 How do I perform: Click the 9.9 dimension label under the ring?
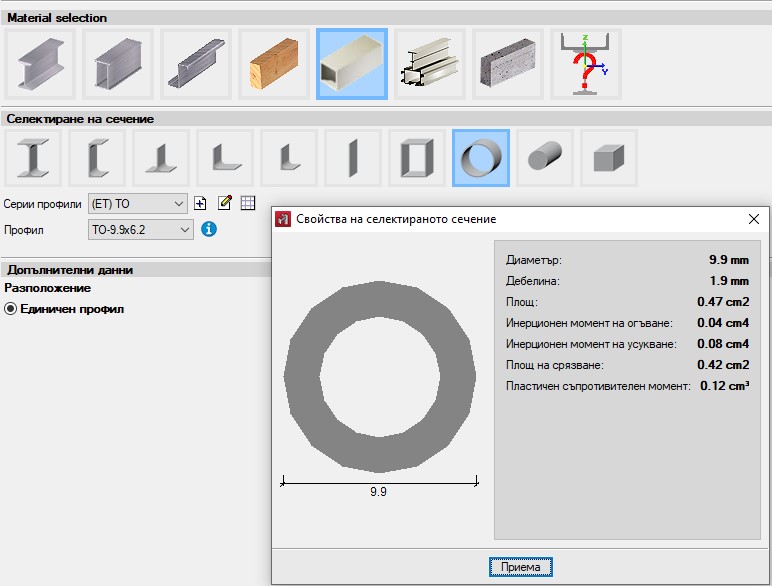(378, 492)
